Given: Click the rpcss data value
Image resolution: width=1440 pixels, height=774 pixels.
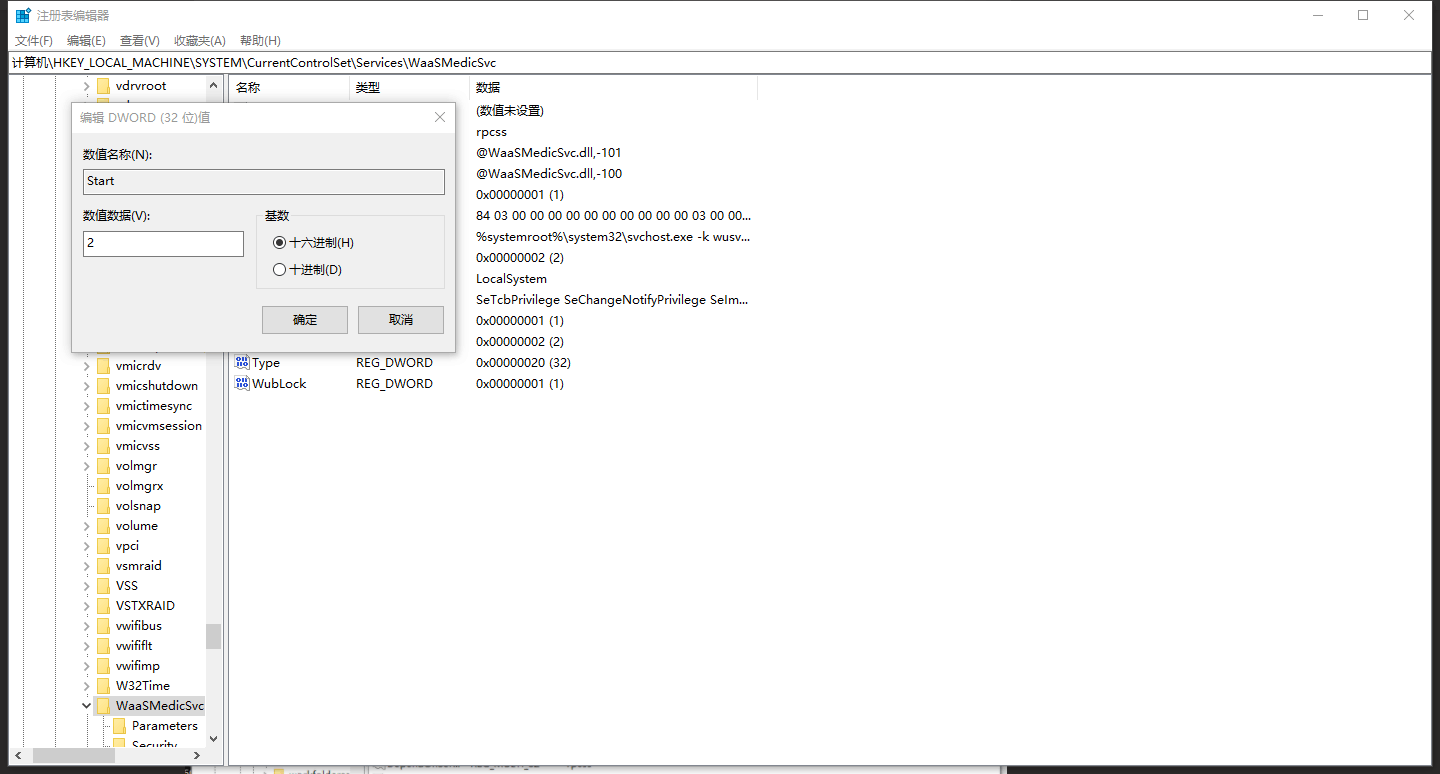Looking at the screenshot, I should [491, 132].
